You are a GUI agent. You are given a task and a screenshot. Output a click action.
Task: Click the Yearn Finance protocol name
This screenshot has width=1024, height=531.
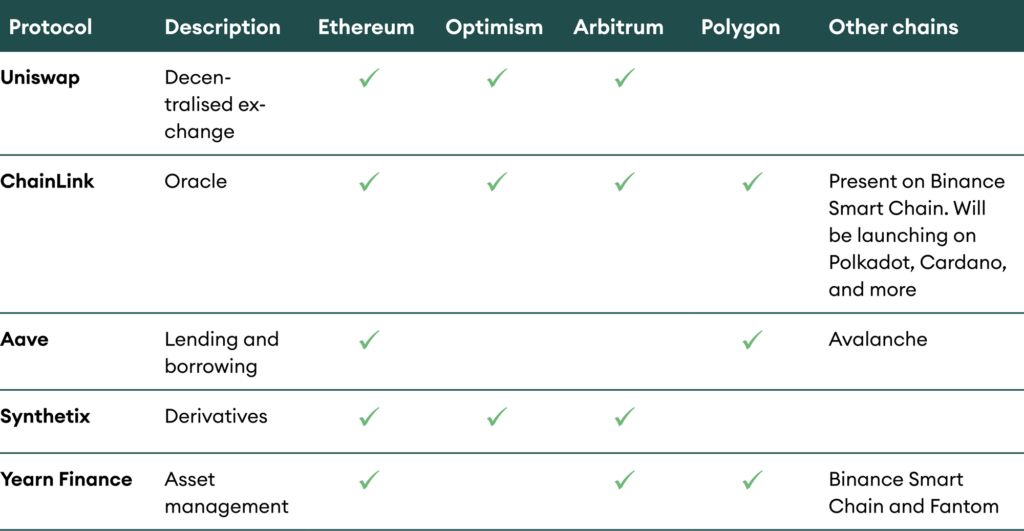point(66,479)
